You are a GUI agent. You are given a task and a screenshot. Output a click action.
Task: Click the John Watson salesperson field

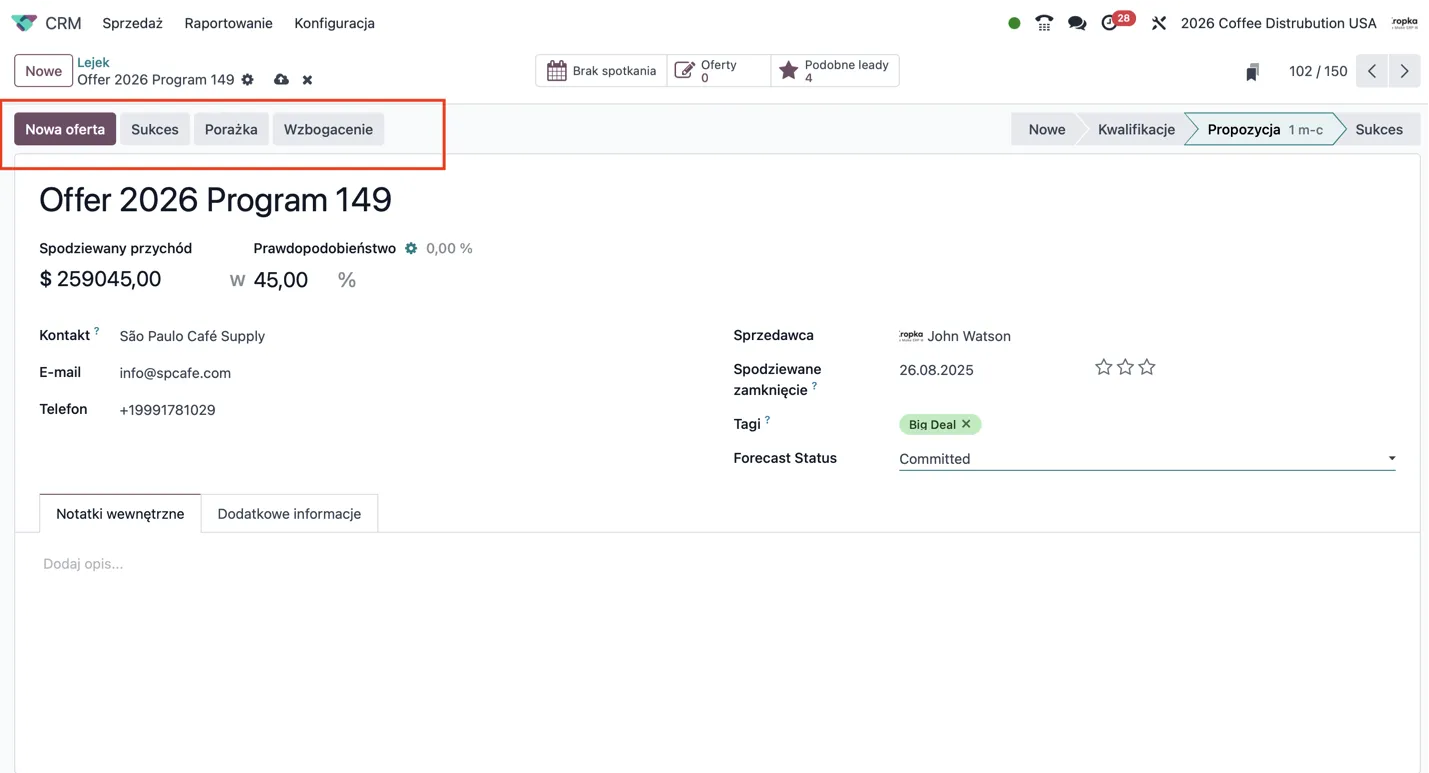(969, 336)
